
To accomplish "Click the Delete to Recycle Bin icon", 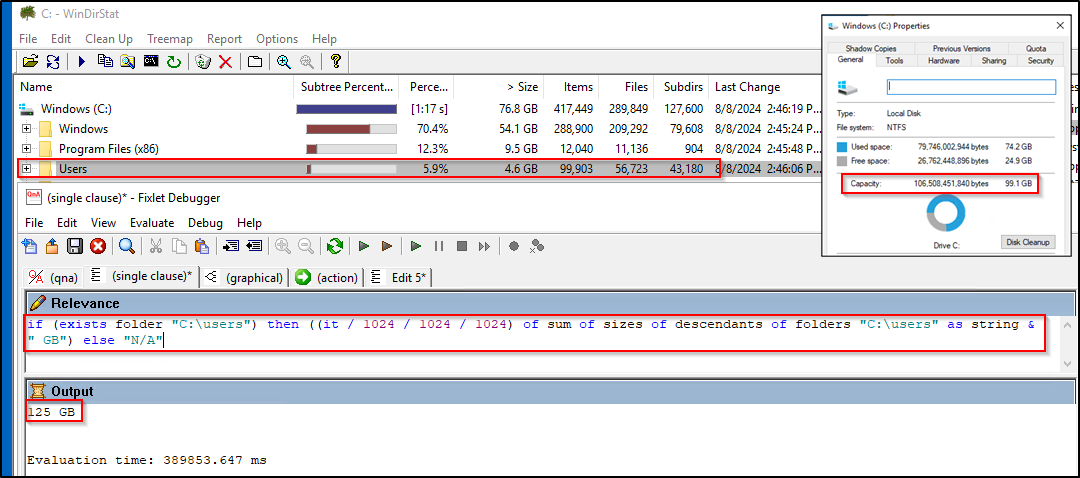I will (203, 61).
